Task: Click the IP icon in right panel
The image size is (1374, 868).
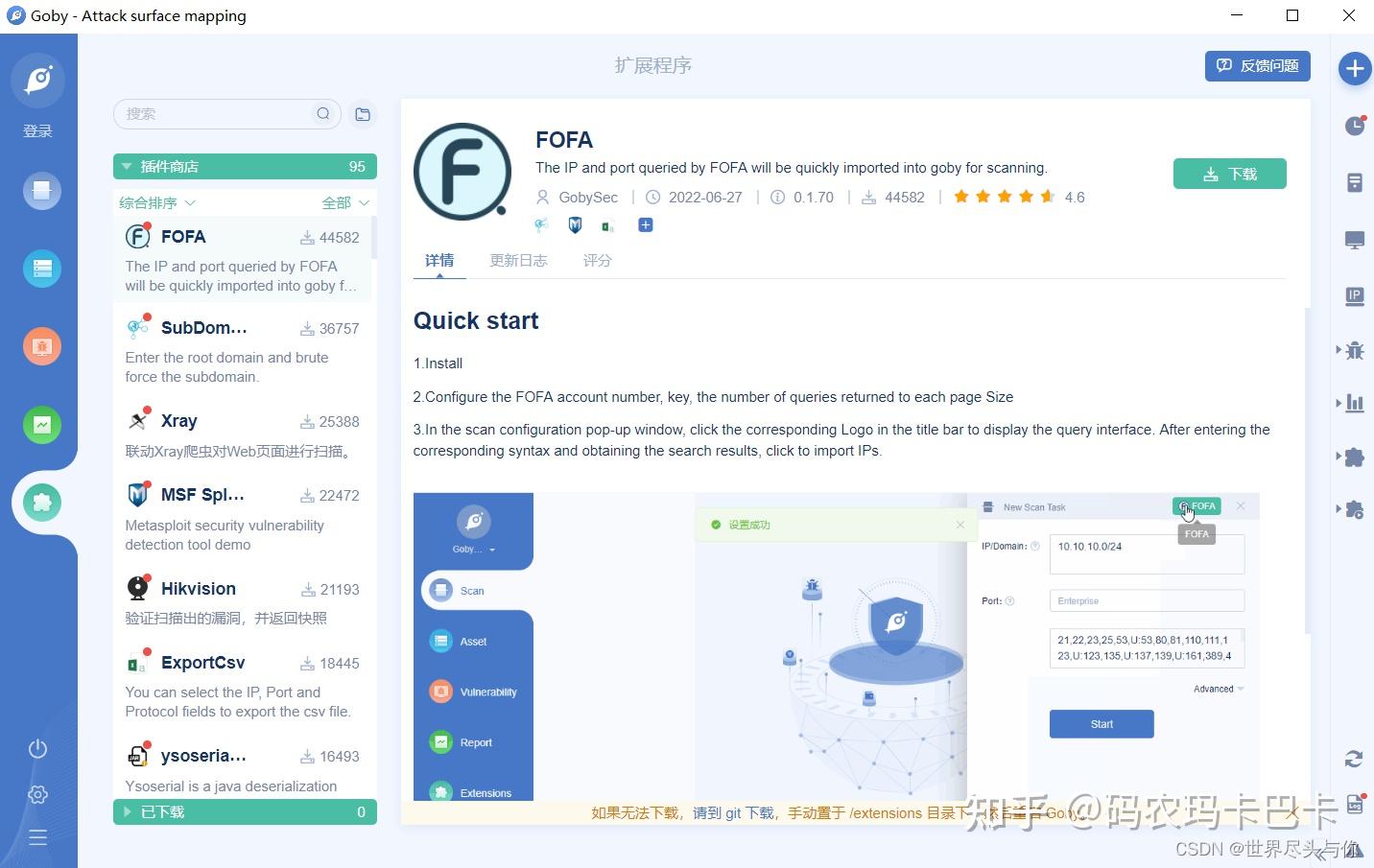Action: coord(1355,296)
